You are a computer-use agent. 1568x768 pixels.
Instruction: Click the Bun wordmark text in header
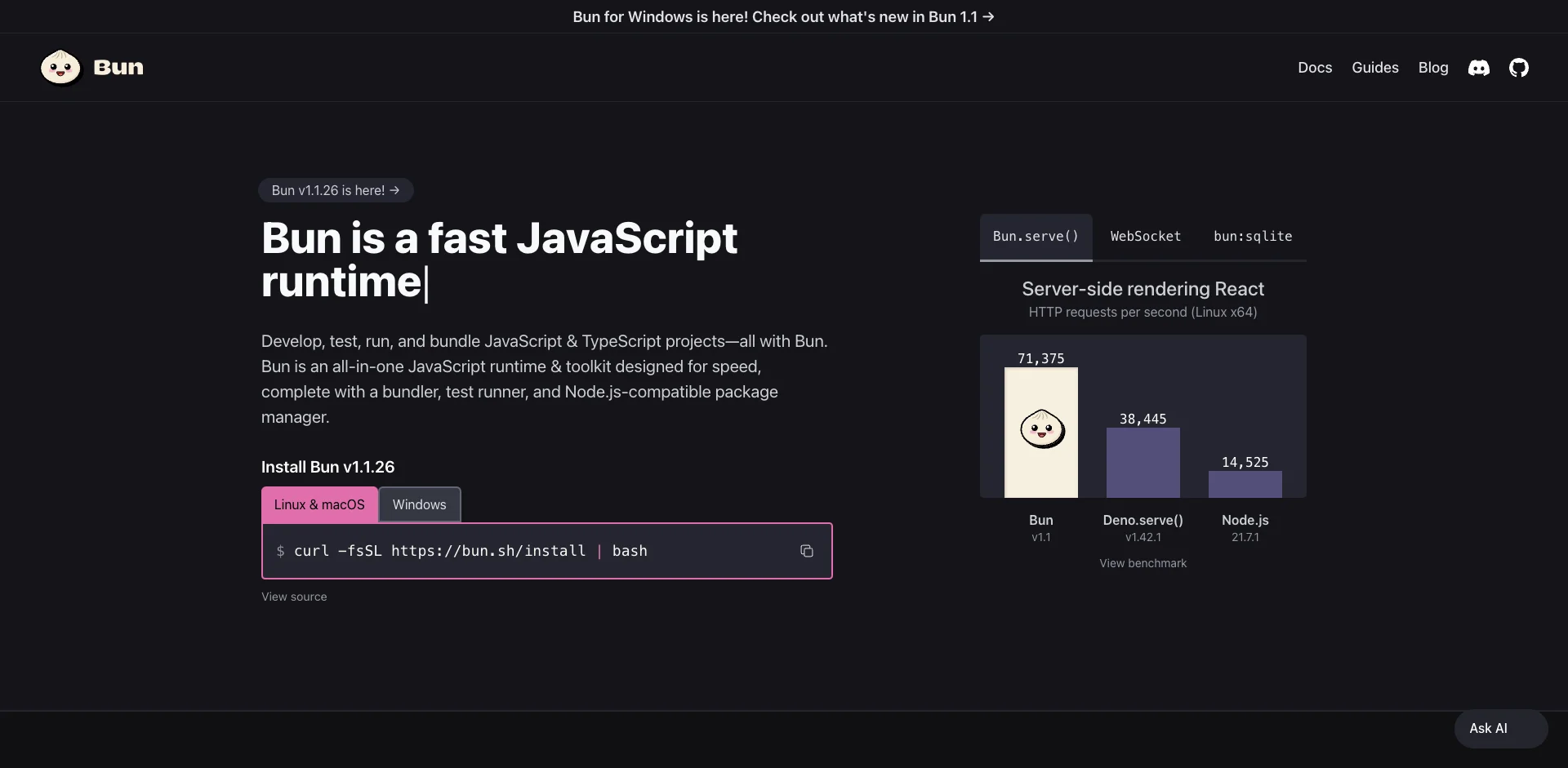click(118, 68)
